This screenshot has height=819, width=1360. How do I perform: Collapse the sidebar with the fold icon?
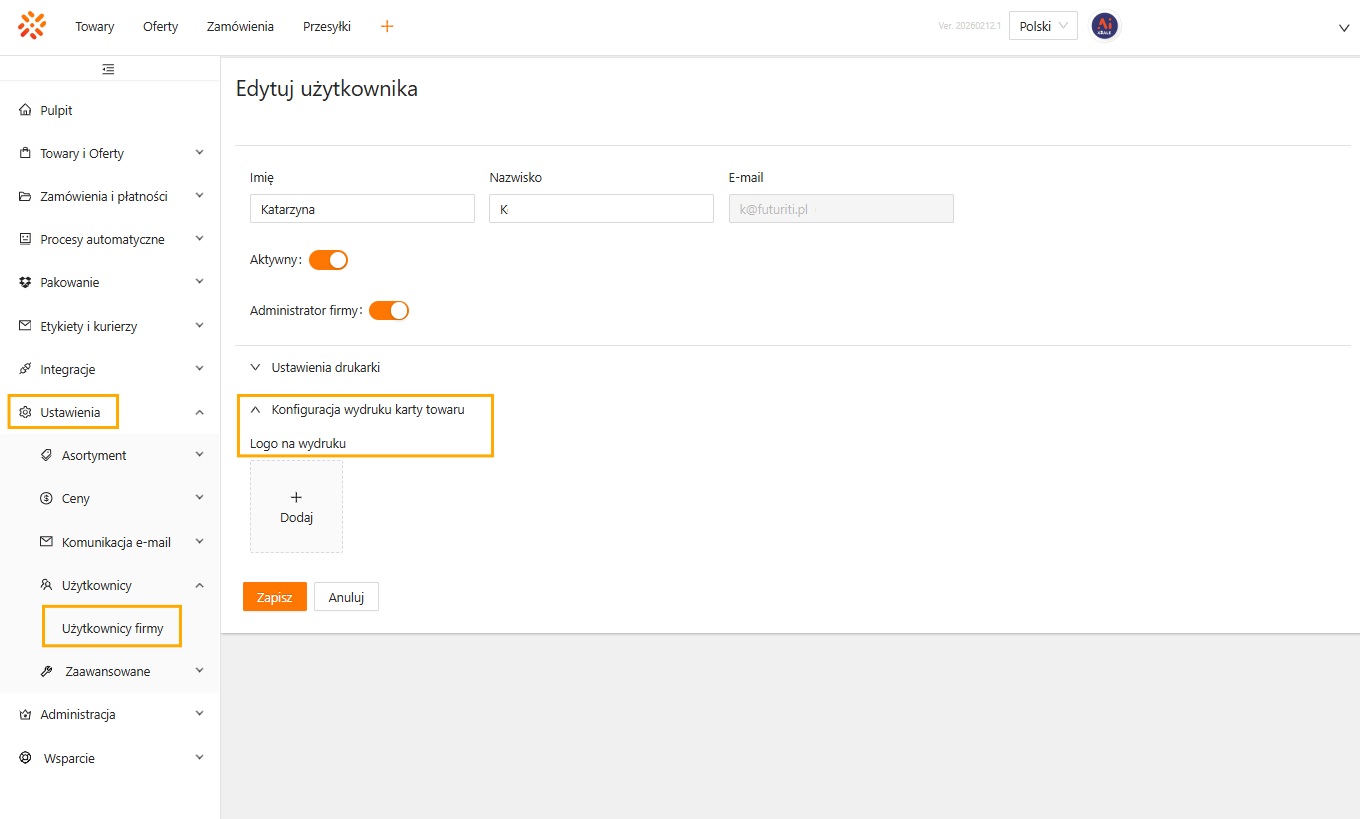[x=108, y=69]
